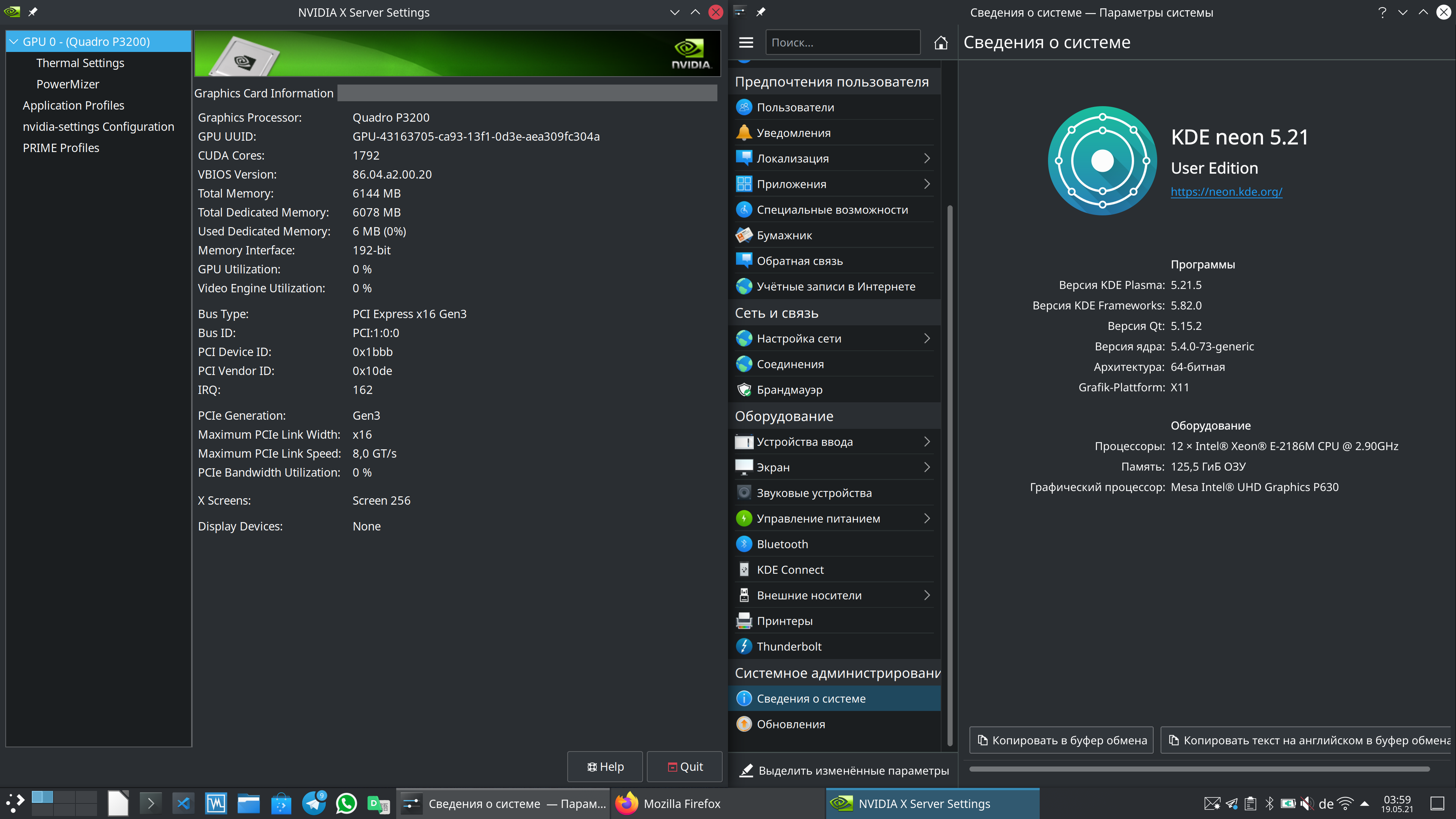This screenshot has width=1456, height=819.
Task: Launch Konsole terminal from taskbar
Action: (151, 803)
